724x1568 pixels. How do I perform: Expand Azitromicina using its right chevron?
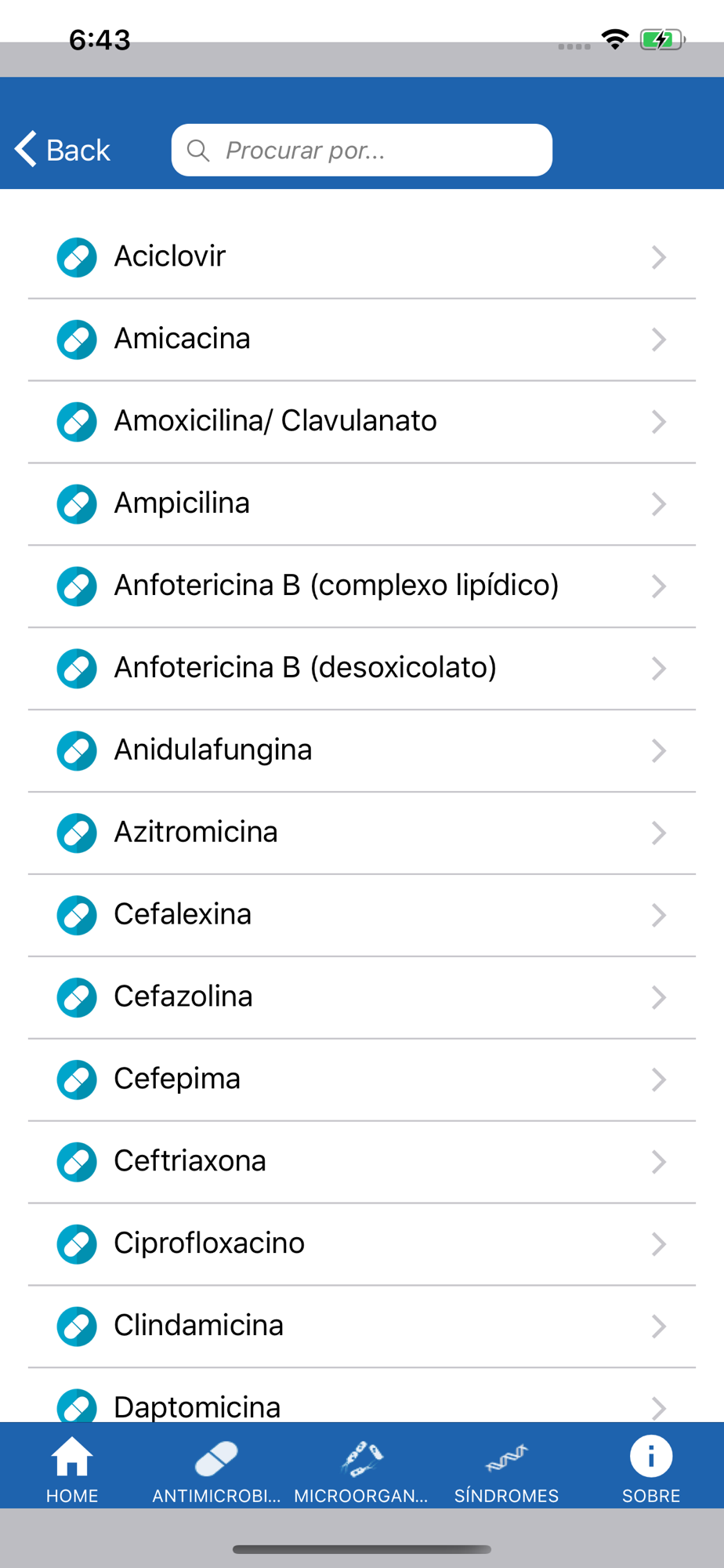tap(658, 833)
